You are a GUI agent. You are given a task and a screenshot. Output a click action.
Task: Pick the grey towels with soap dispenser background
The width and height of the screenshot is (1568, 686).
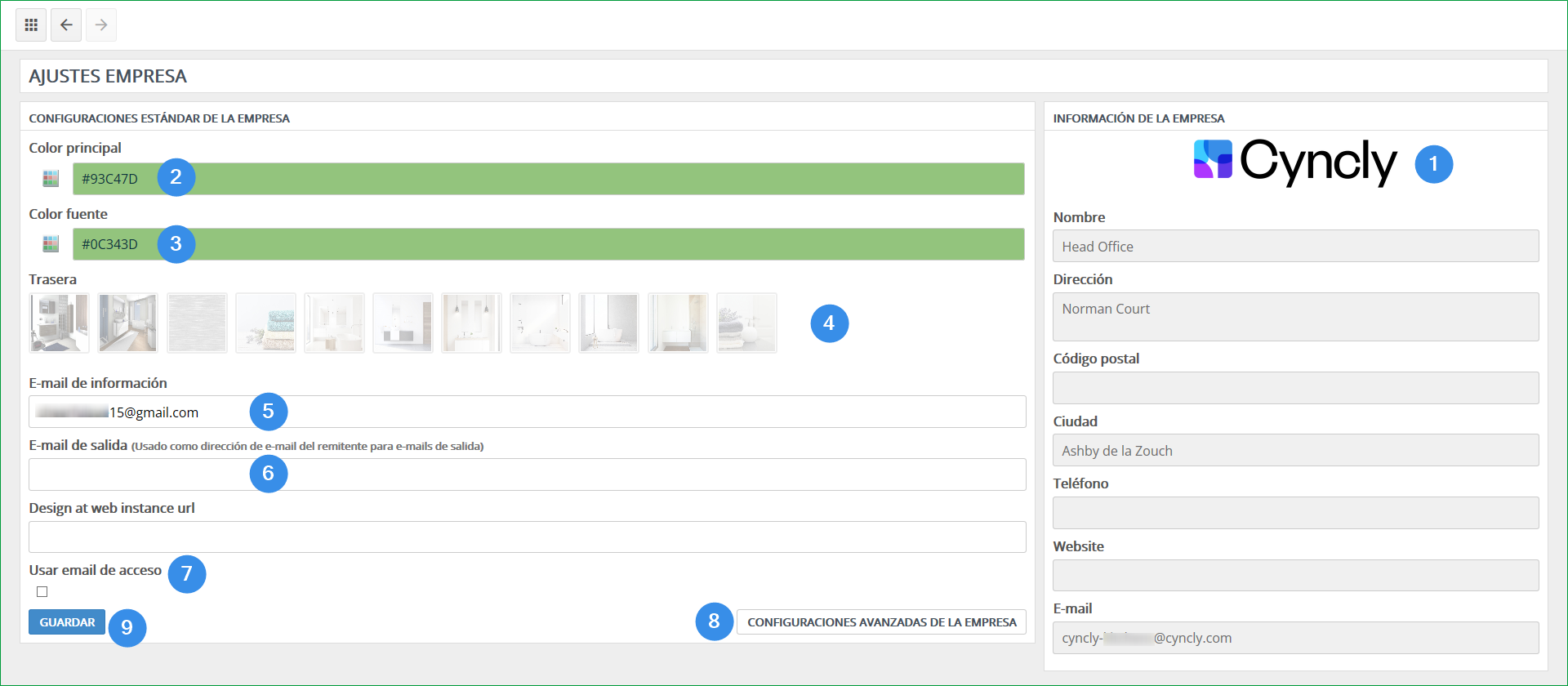pos(746,323)
